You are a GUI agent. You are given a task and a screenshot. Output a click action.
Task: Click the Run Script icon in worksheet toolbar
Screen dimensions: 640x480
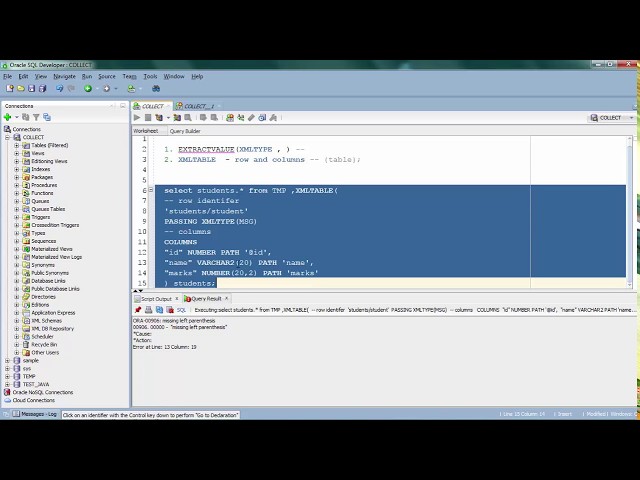pyautogui.click(x=148, y=118)
